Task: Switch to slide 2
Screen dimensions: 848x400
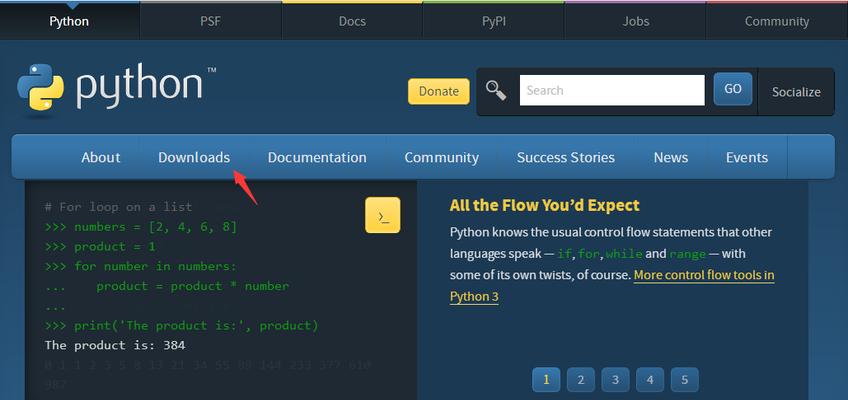Action: 581,379
